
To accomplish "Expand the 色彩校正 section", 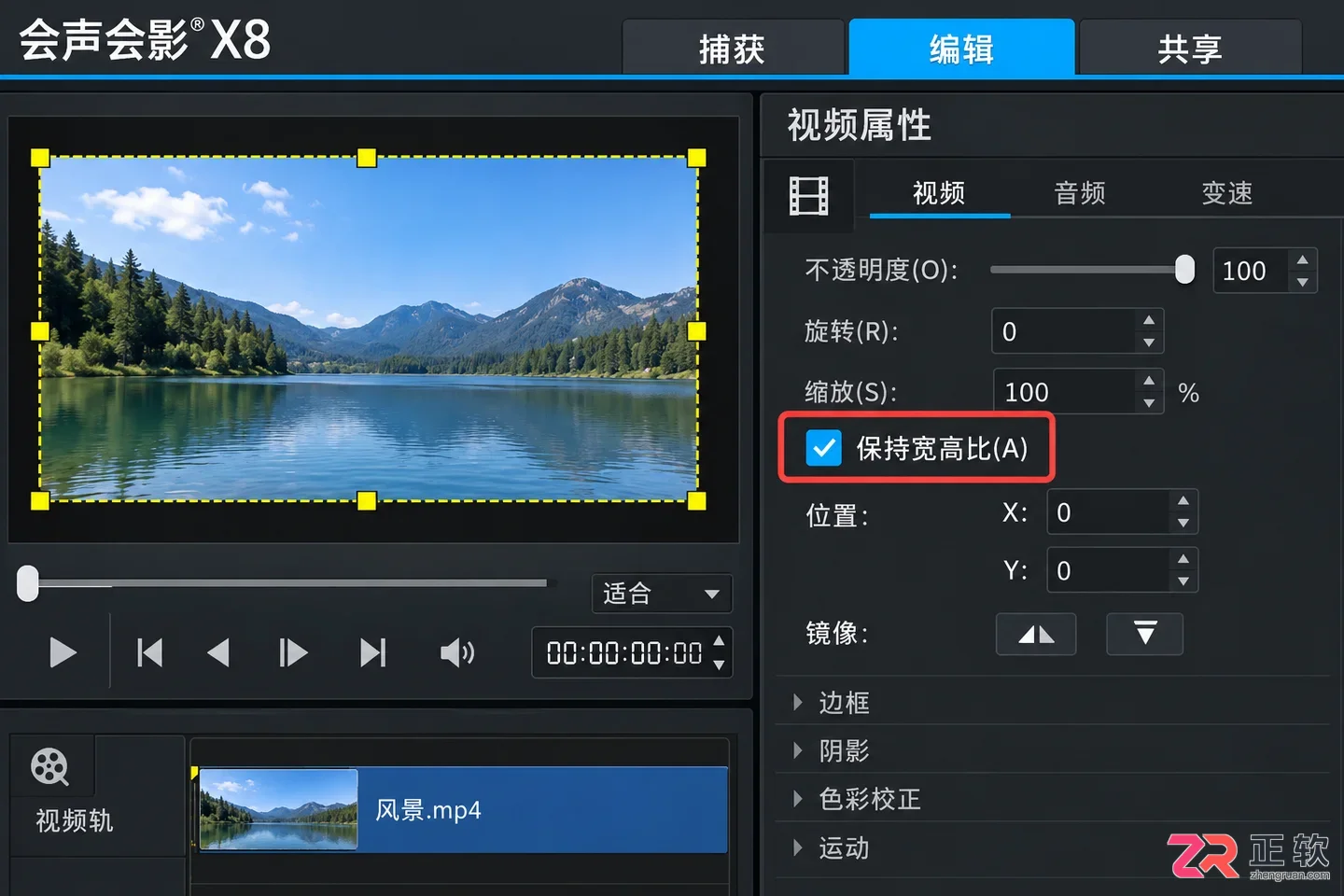I will point(798,799).
